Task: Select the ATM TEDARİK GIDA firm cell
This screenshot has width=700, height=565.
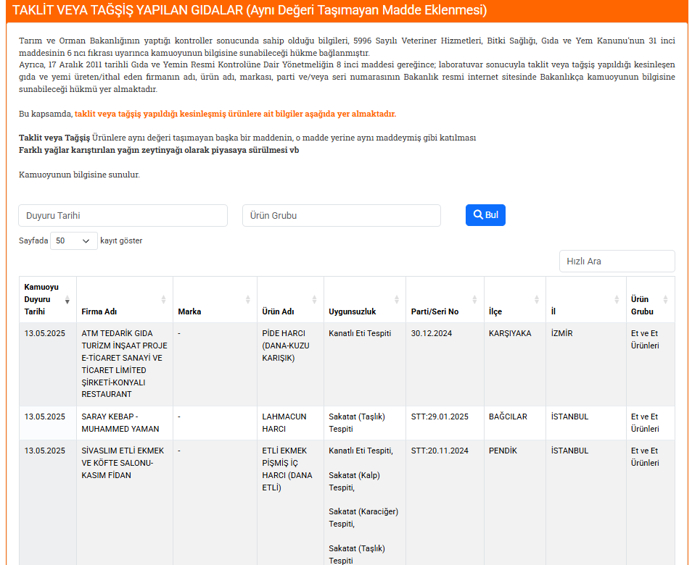Action: coord(125,364)
